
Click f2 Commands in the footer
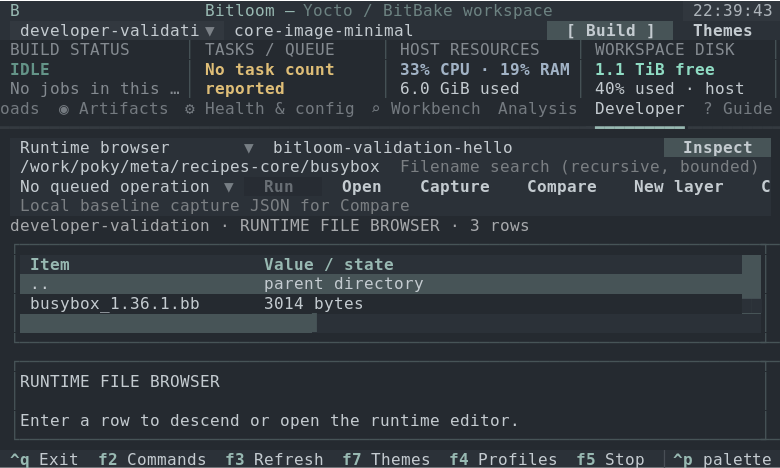coord(152,459)
